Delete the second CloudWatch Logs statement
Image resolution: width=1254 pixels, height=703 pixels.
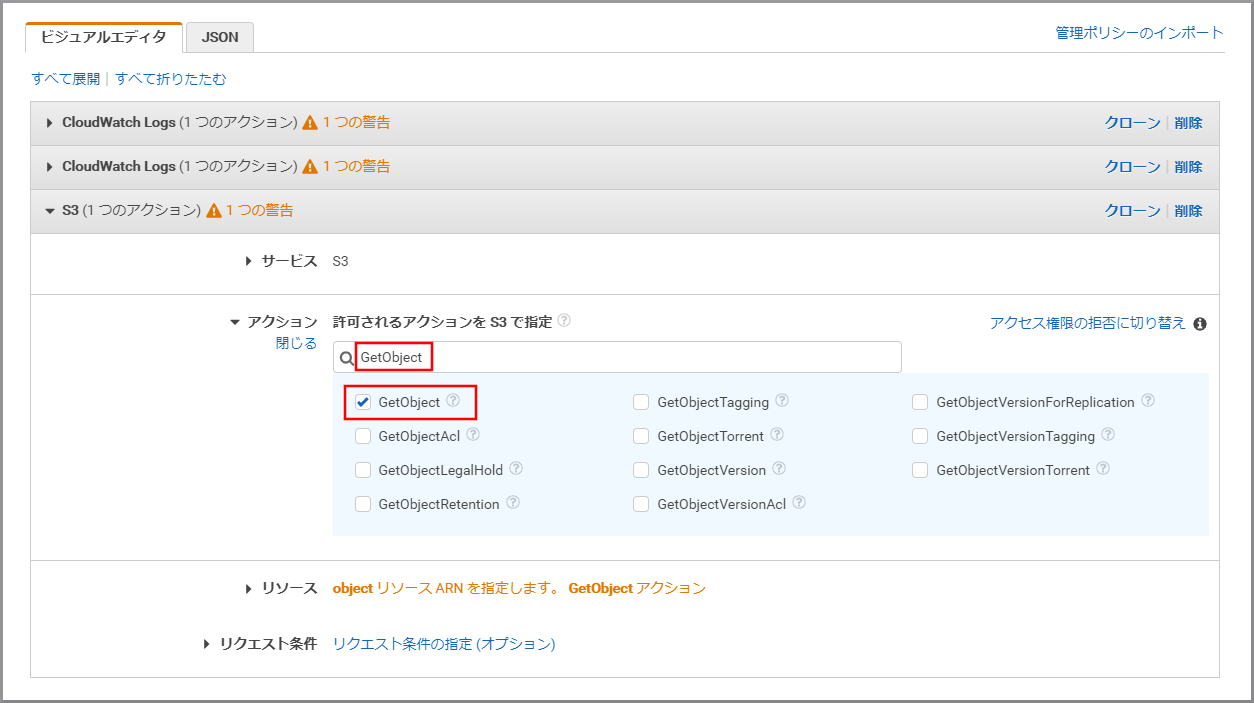[1189, 167]
